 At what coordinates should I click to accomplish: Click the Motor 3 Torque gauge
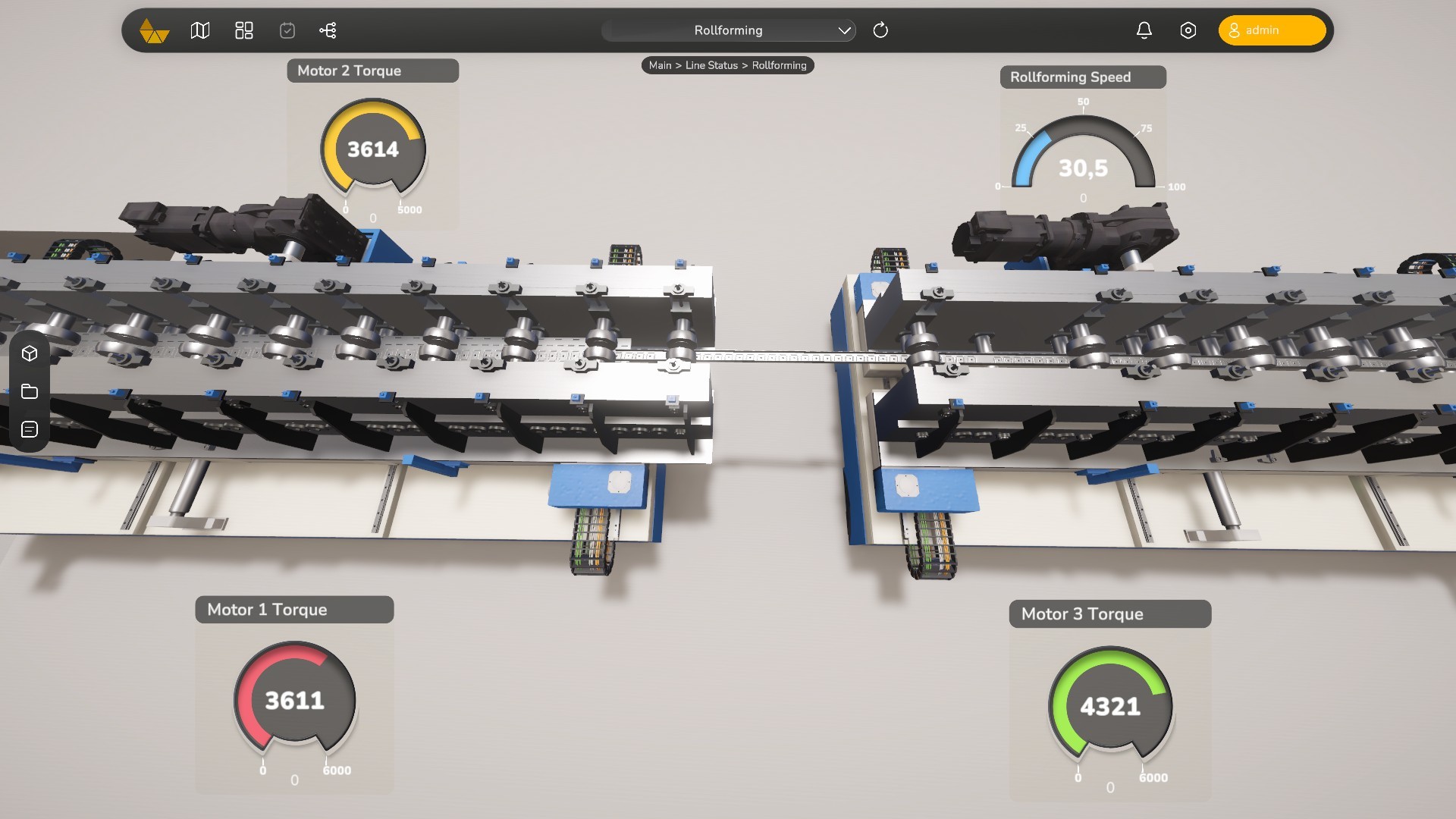[1110, 706]
